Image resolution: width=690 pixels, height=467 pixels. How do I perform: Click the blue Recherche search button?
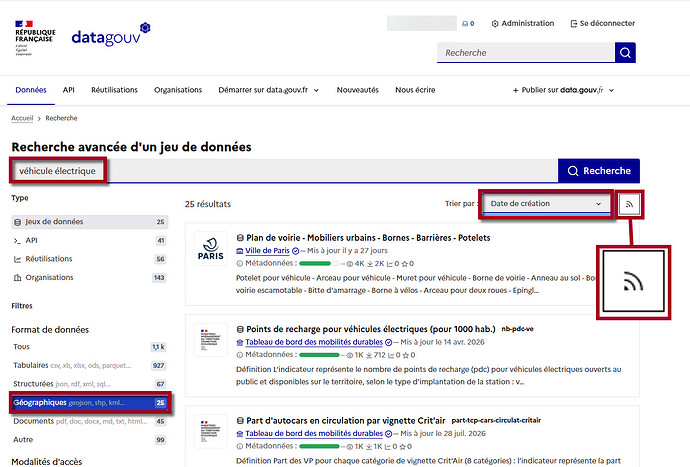click(599, 171)
